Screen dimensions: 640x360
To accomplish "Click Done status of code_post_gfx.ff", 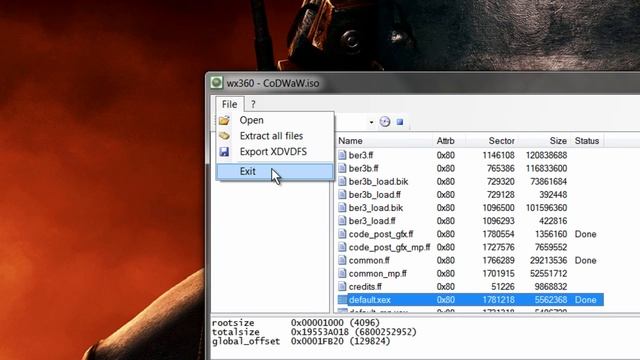I will point(585,234).
